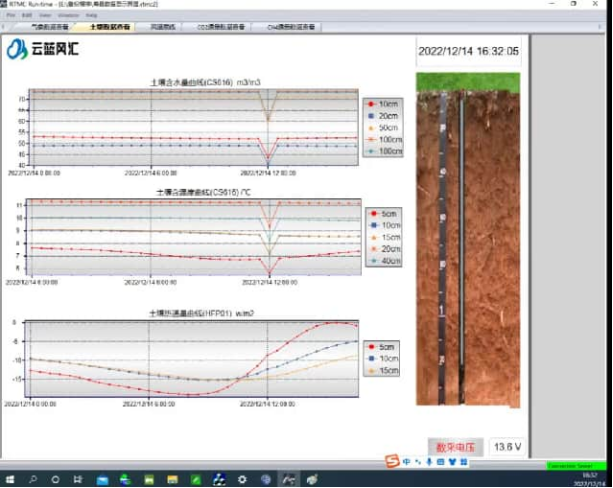Image resolution: width=613 pixels, height=488 pixels.
Task: Open the File menu
Action: 10,16
